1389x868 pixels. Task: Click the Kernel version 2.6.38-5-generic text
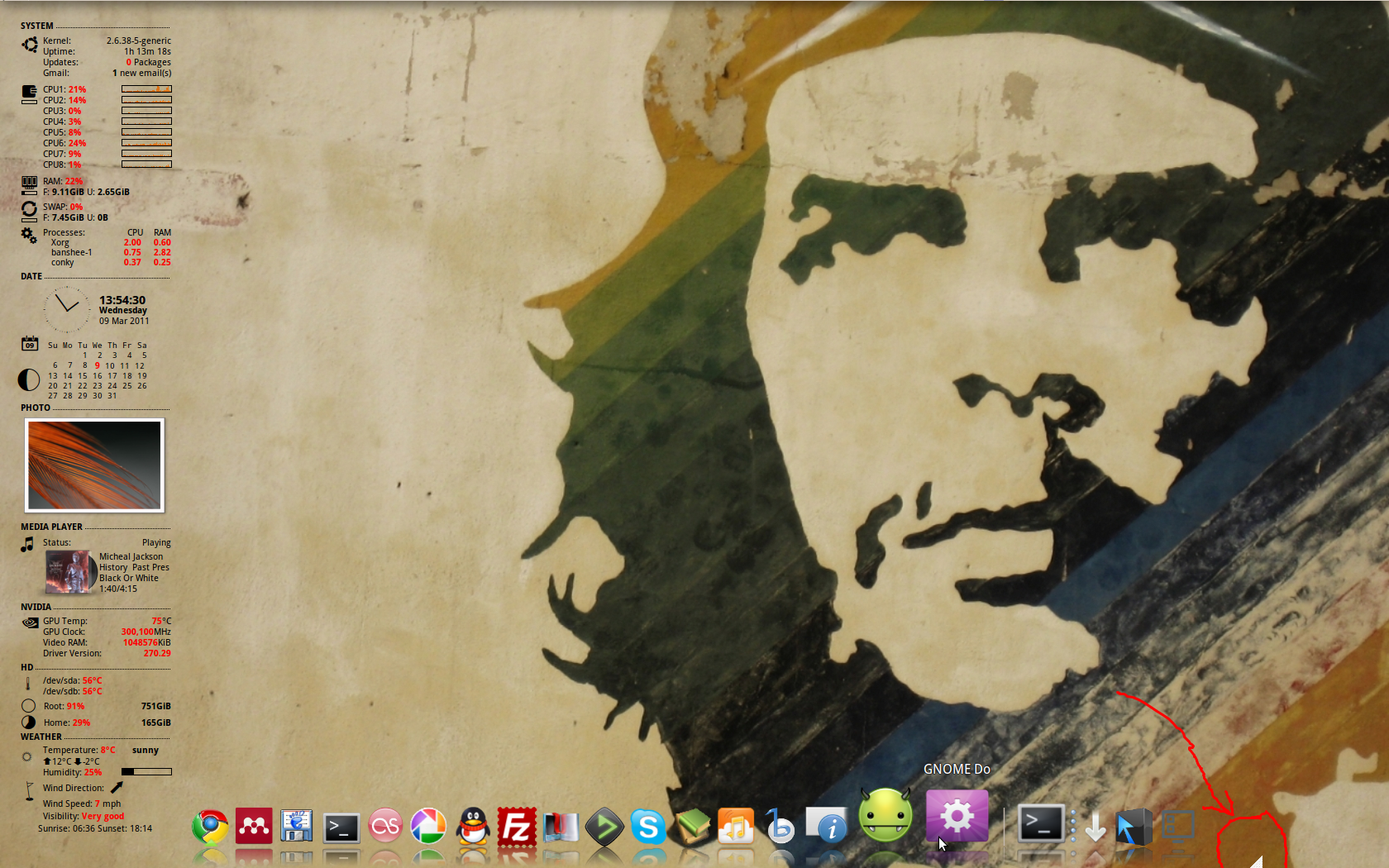pos(139,41)
